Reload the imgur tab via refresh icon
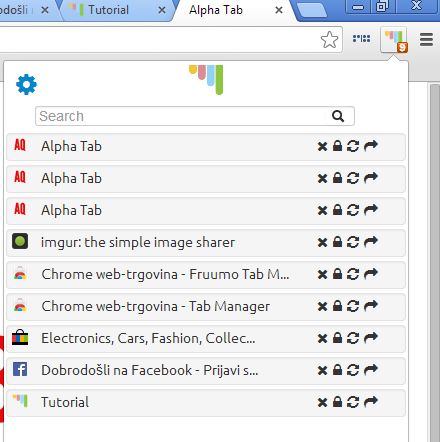The height and width of the screenshot is (442, 440). (x=353, y=242)
